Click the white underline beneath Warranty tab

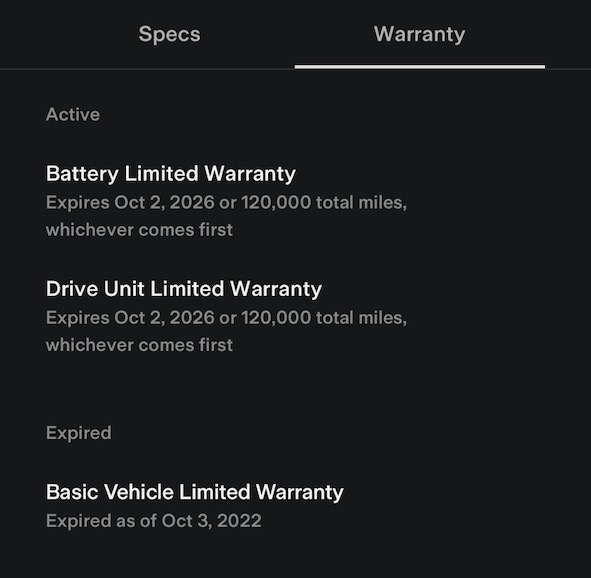pyautogui.click(x=420, y=67)
